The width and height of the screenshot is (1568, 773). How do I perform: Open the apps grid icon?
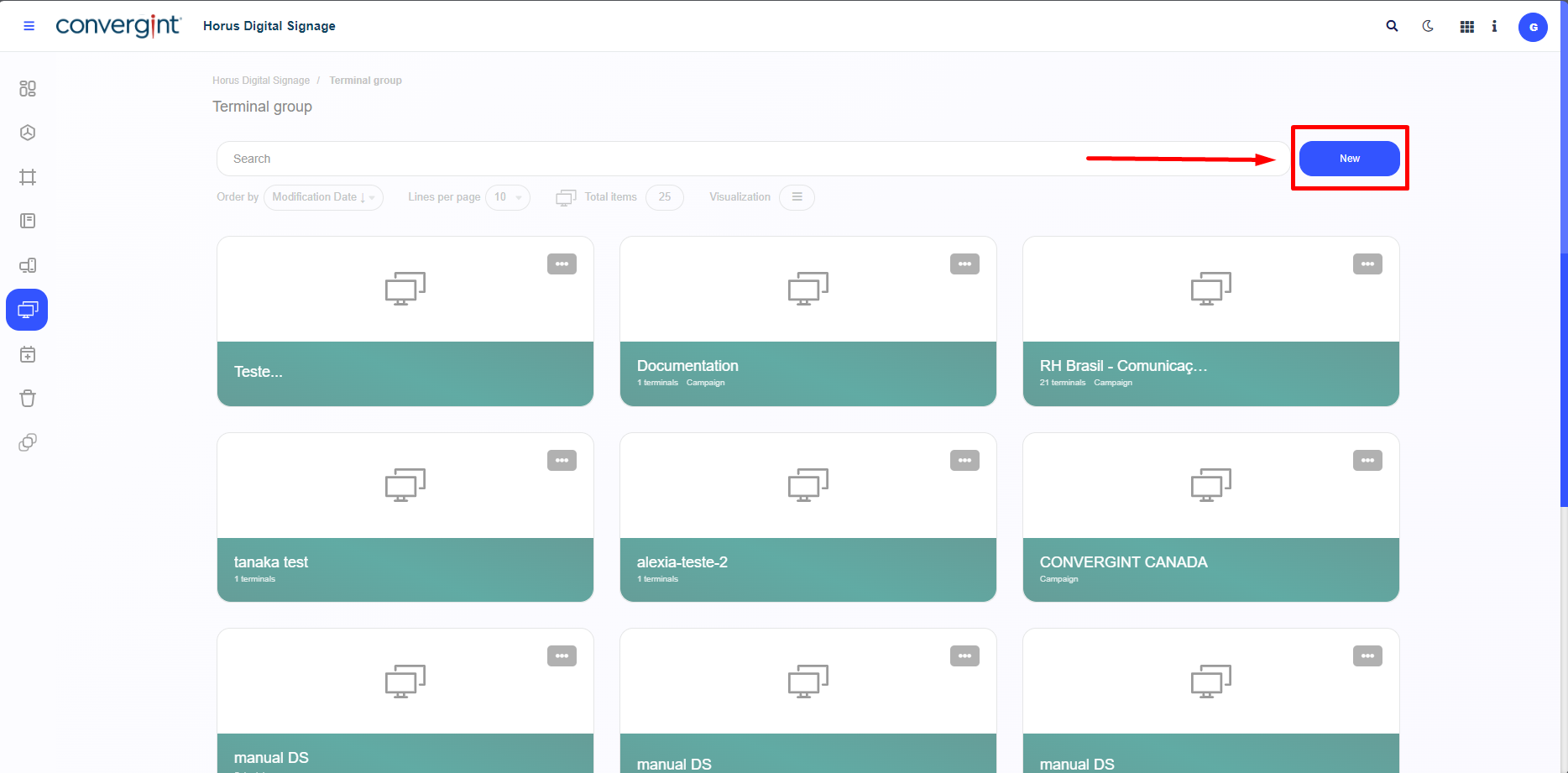point(1466,27)
